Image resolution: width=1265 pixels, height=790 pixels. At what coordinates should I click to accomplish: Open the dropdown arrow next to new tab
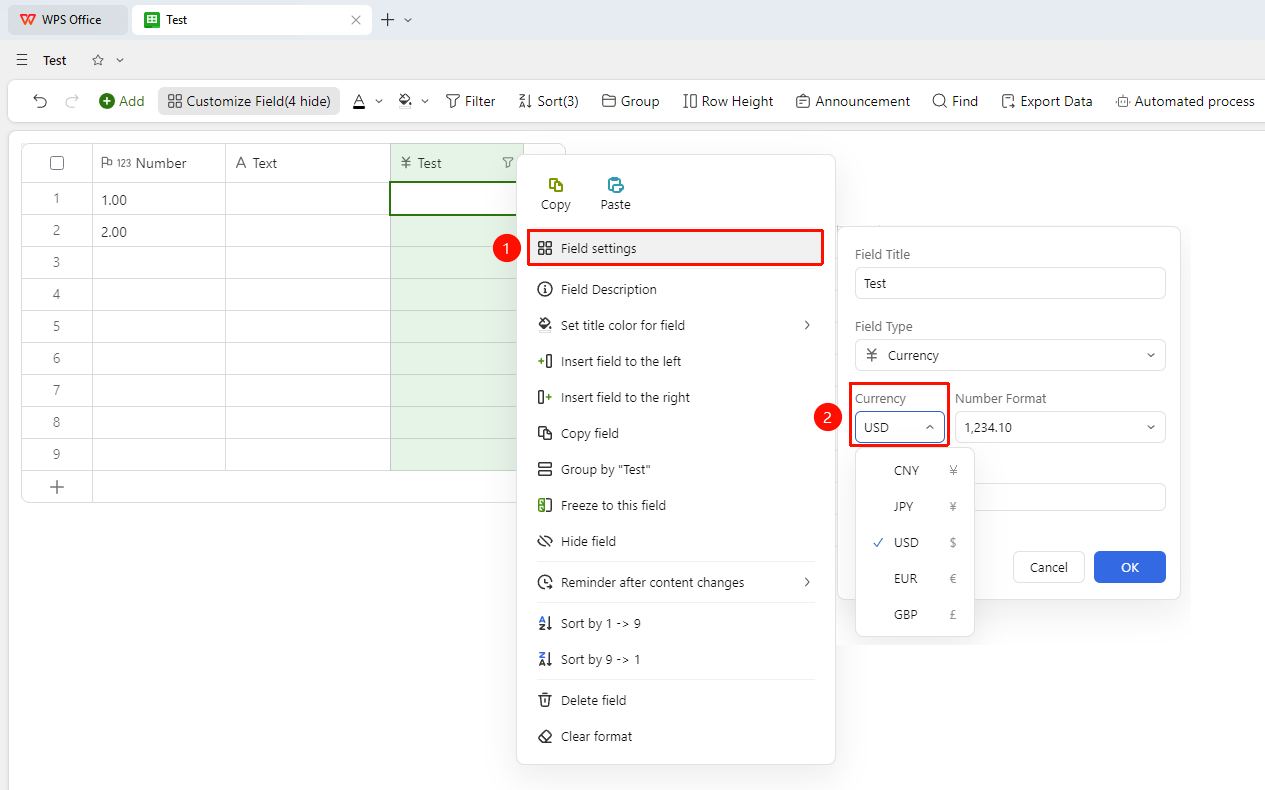[408, 20]
